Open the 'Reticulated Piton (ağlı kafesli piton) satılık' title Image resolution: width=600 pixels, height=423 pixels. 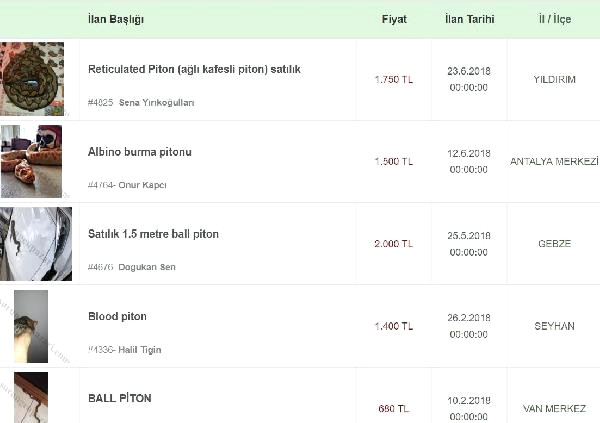point(194,70)
